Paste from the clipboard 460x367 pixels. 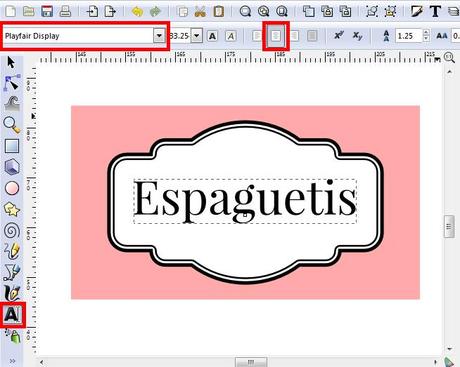[218, 11]
